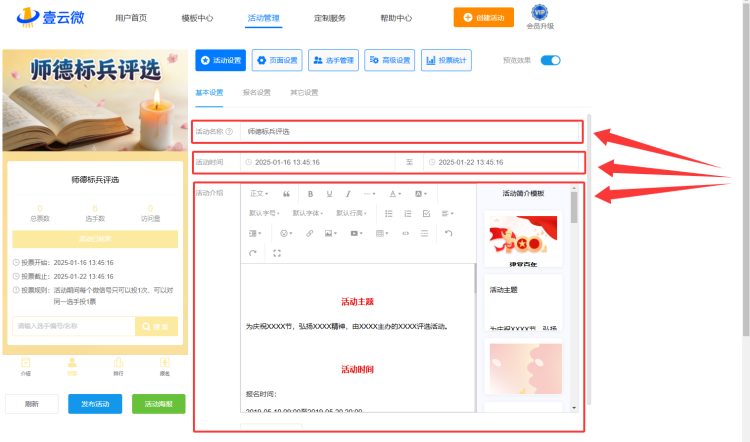Select the party-themed red template thumbnail

pyautogui.click(x=523, y=239)
